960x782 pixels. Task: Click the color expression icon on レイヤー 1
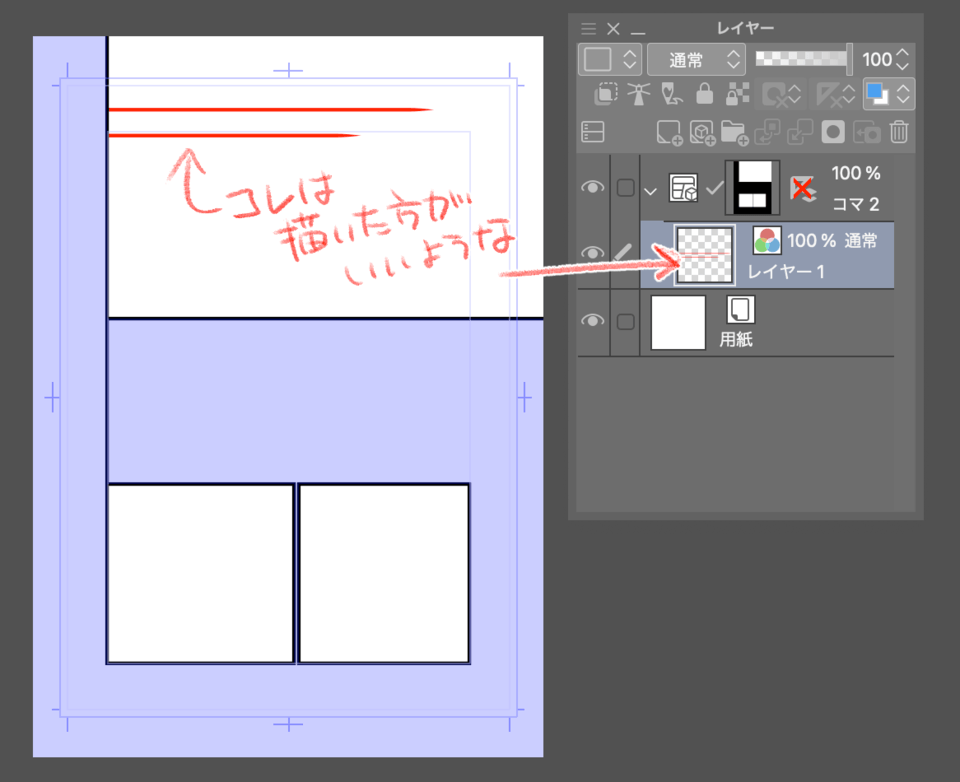767,241
